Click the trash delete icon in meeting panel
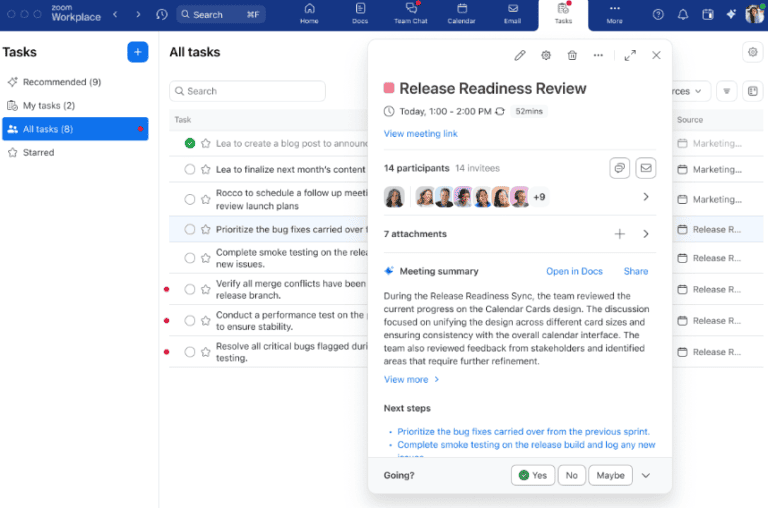 pyautogui.click(x=572, y=55)
